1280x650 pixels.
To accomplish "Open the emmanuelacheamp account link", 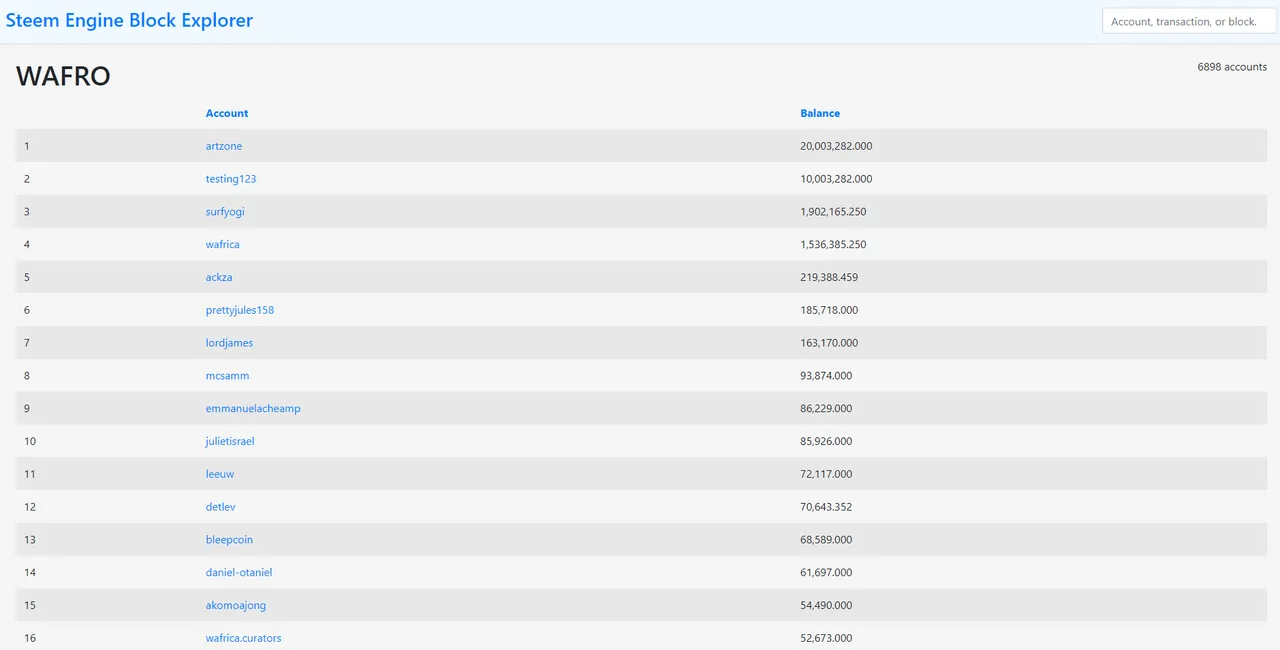I will (x=253, y=409).
